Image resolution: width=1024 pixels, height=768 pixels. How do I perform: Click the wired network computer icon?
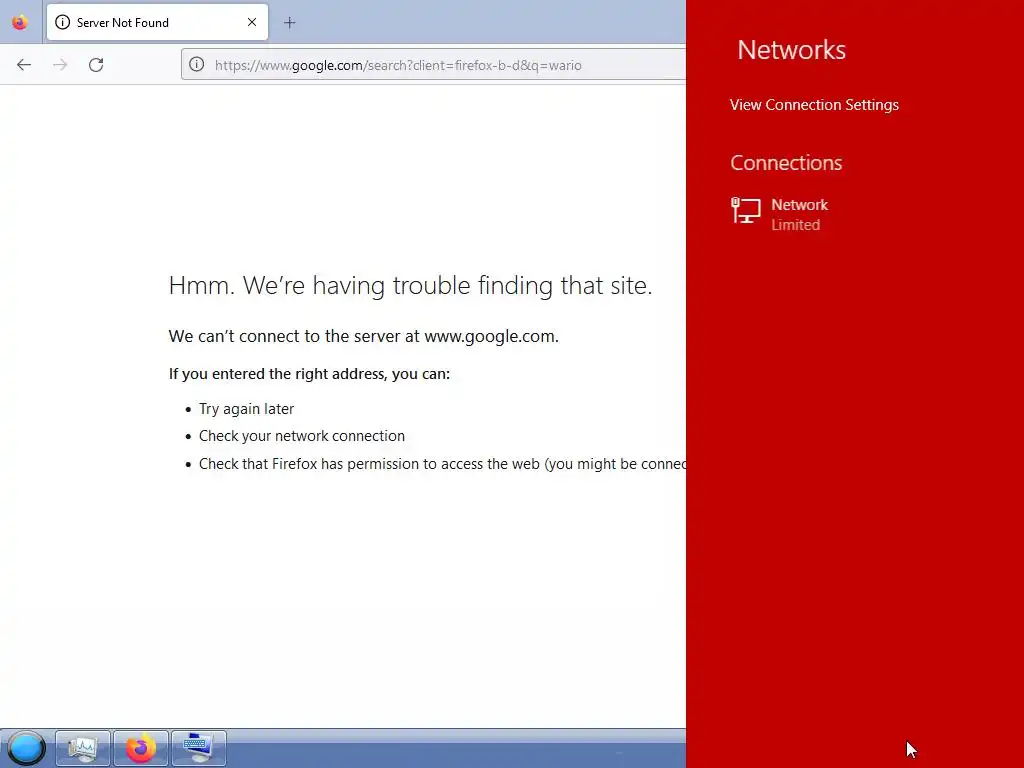pyautogui.click(x=746, y=211)
